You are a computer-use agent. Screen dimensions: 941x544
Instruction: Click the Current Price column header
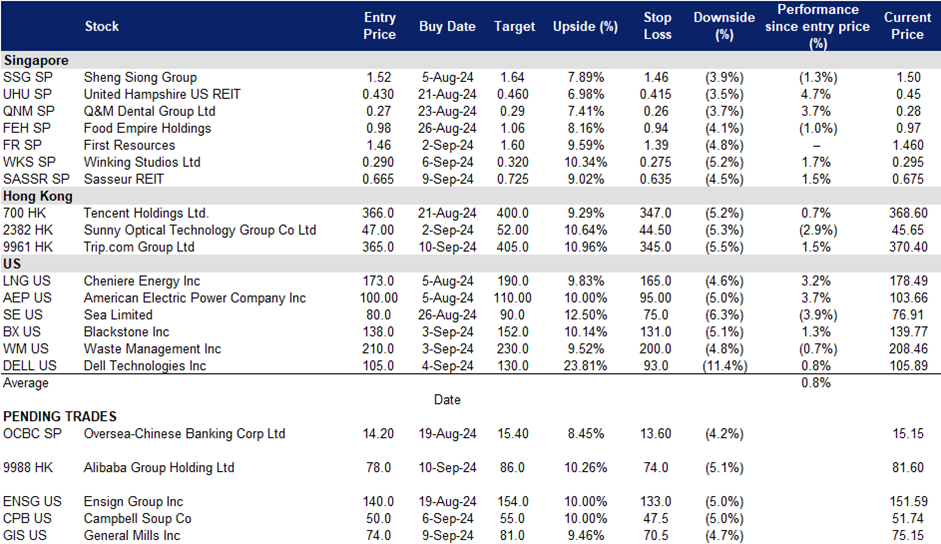coord(907,26)
